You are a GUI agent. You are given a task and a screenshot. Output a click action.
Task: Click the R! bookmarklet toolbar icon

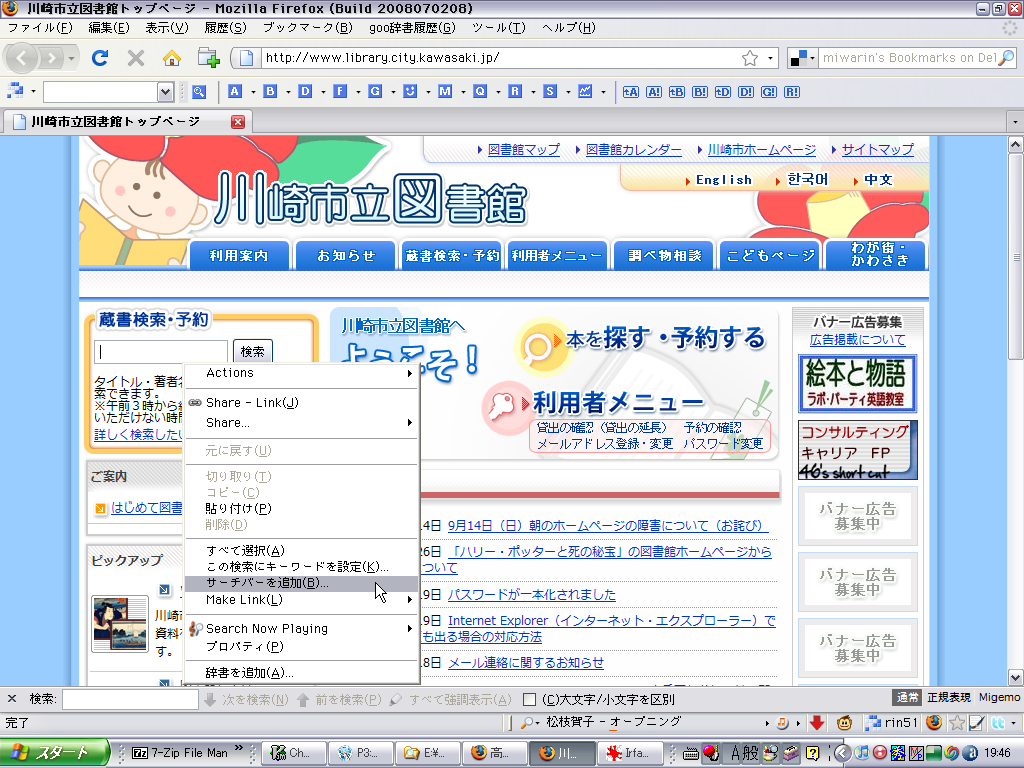pos(792,92)
